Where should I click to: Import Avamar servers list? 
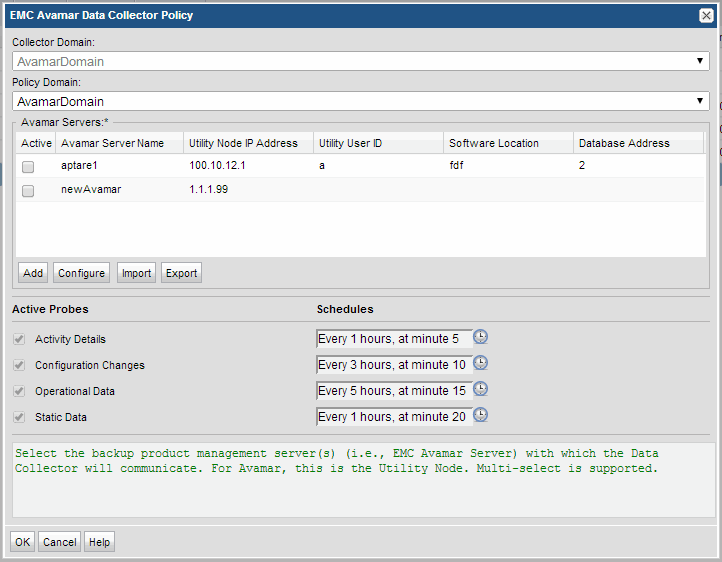pyautogui.click(x=135, y=273)
